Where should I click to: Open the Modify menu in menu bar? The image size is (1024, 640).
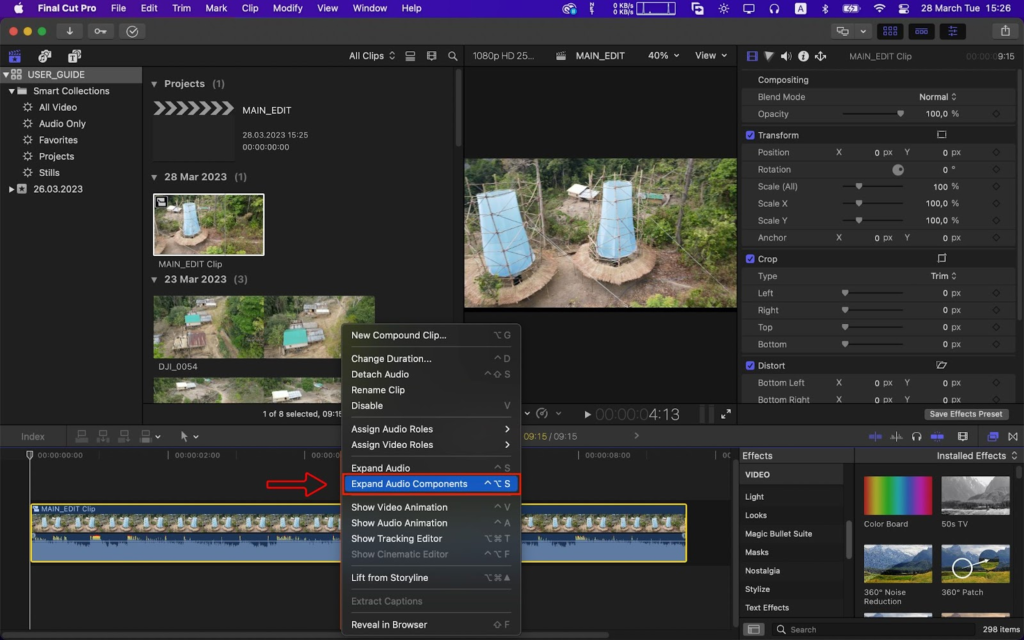click(287, 8)
